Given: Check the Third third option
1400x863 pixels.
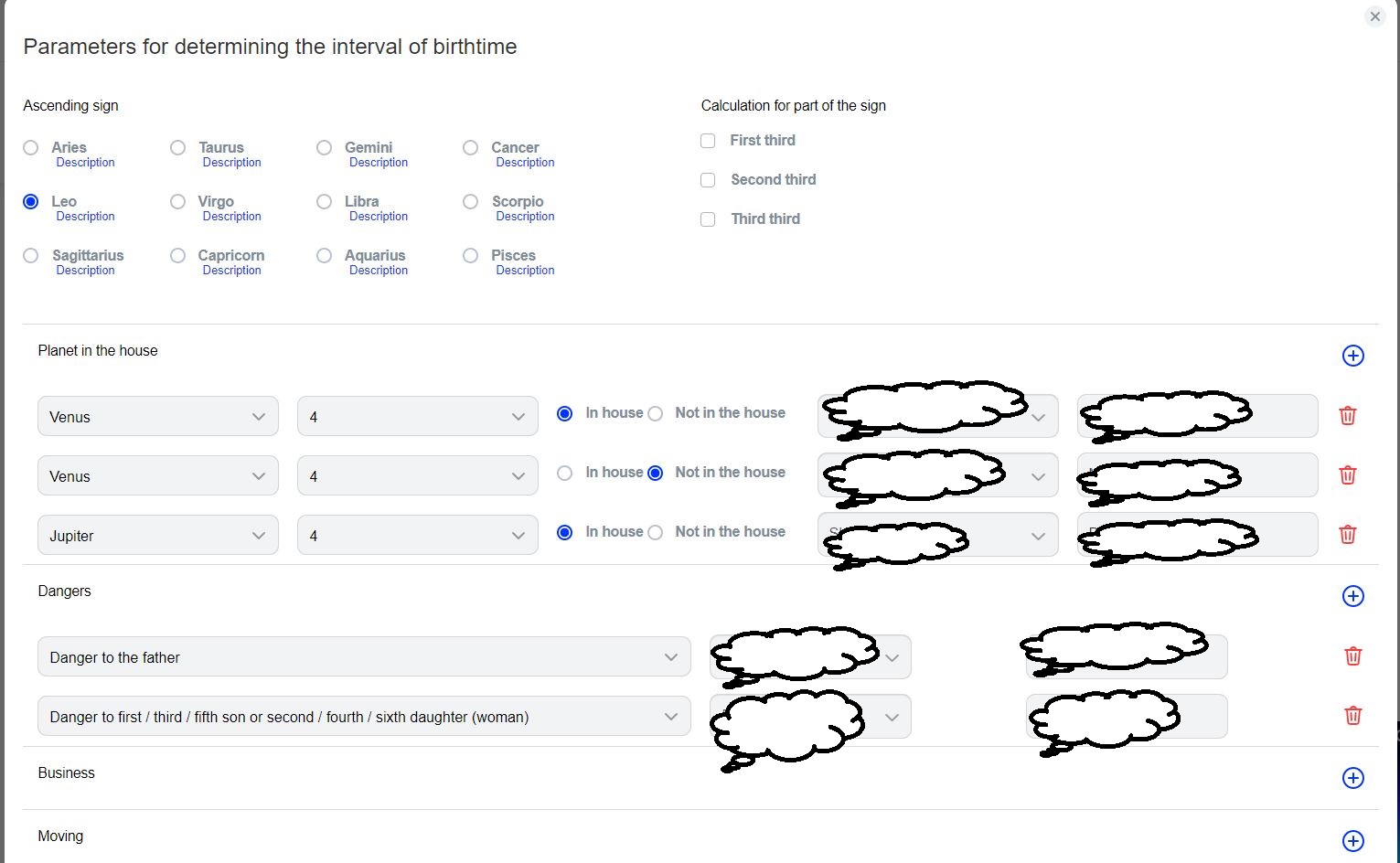Looking at the screenshot, I should point(708,219).
